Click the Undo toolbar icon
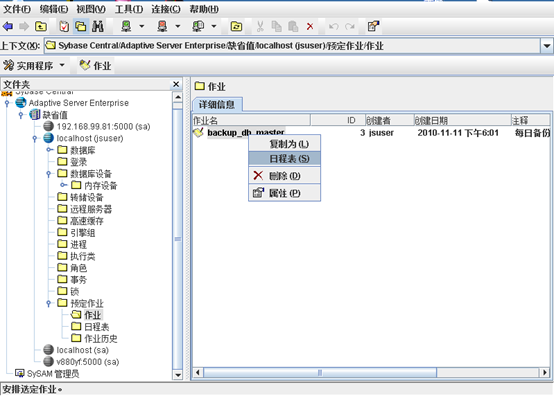Image resolution: width=554 pixels, height=396 pixels. [x=334, y=26]
